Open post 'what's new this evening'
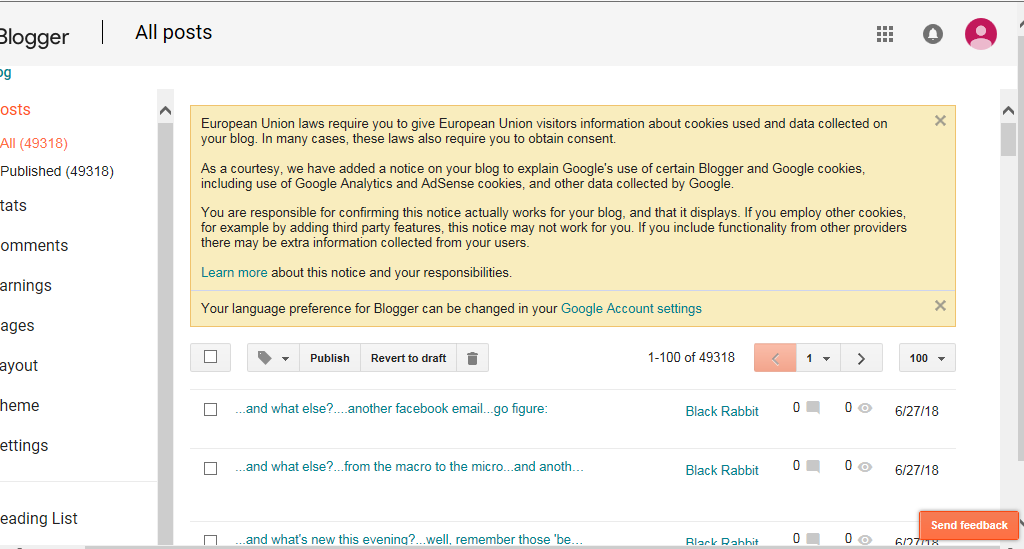 pos(409,539)
